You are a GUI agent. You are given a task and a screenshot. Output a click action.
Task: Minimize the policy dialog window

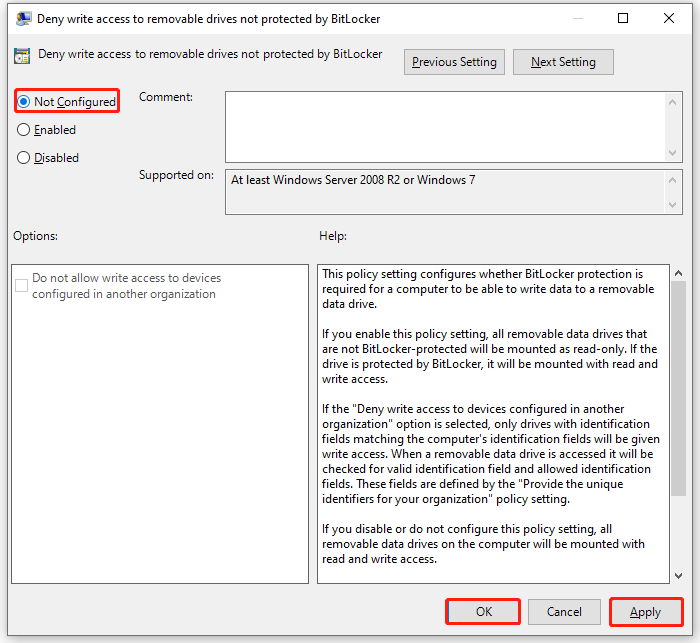578,18
